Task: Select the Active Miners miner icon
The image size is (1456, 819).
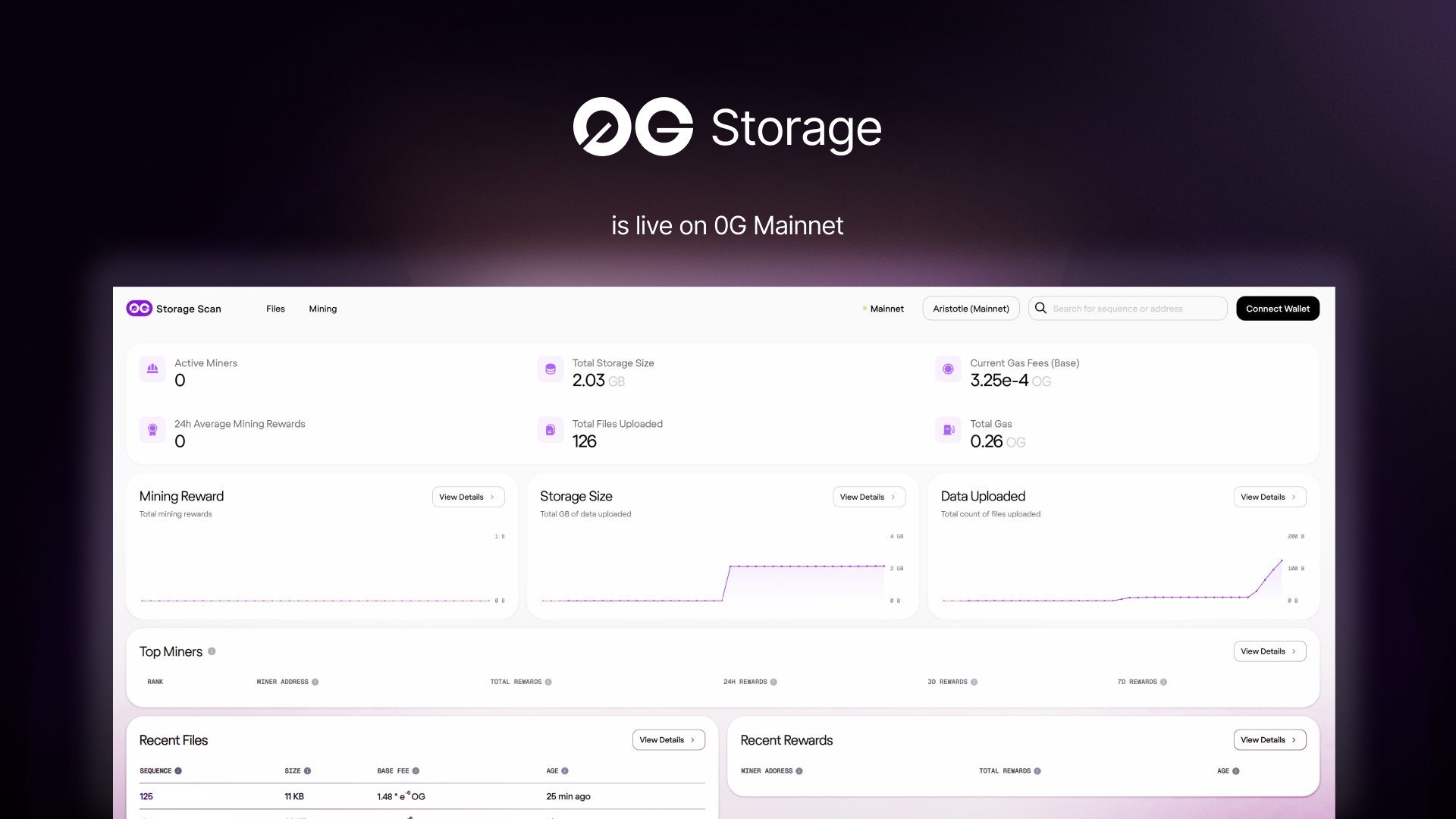Action: click(152, 369)
